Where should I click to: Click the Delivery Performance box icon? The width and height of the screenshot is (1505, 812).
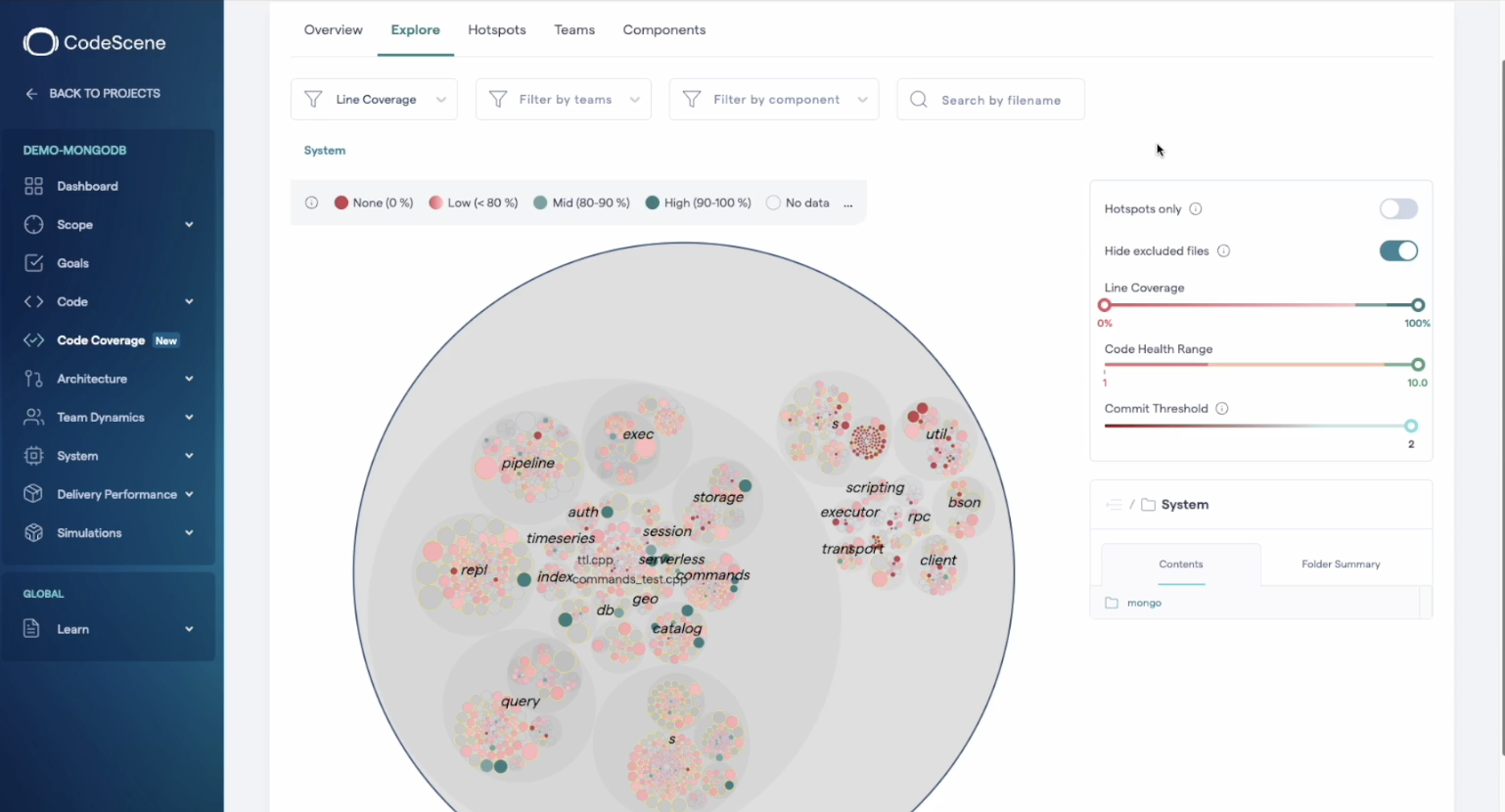coord(34,494)
